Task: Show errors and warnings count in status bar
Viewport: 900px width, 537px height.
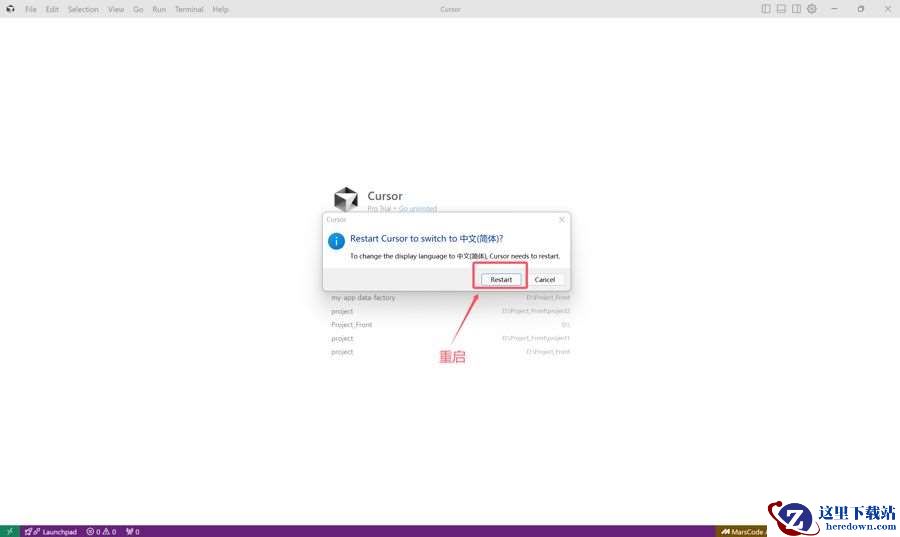Action: [101, 531]
